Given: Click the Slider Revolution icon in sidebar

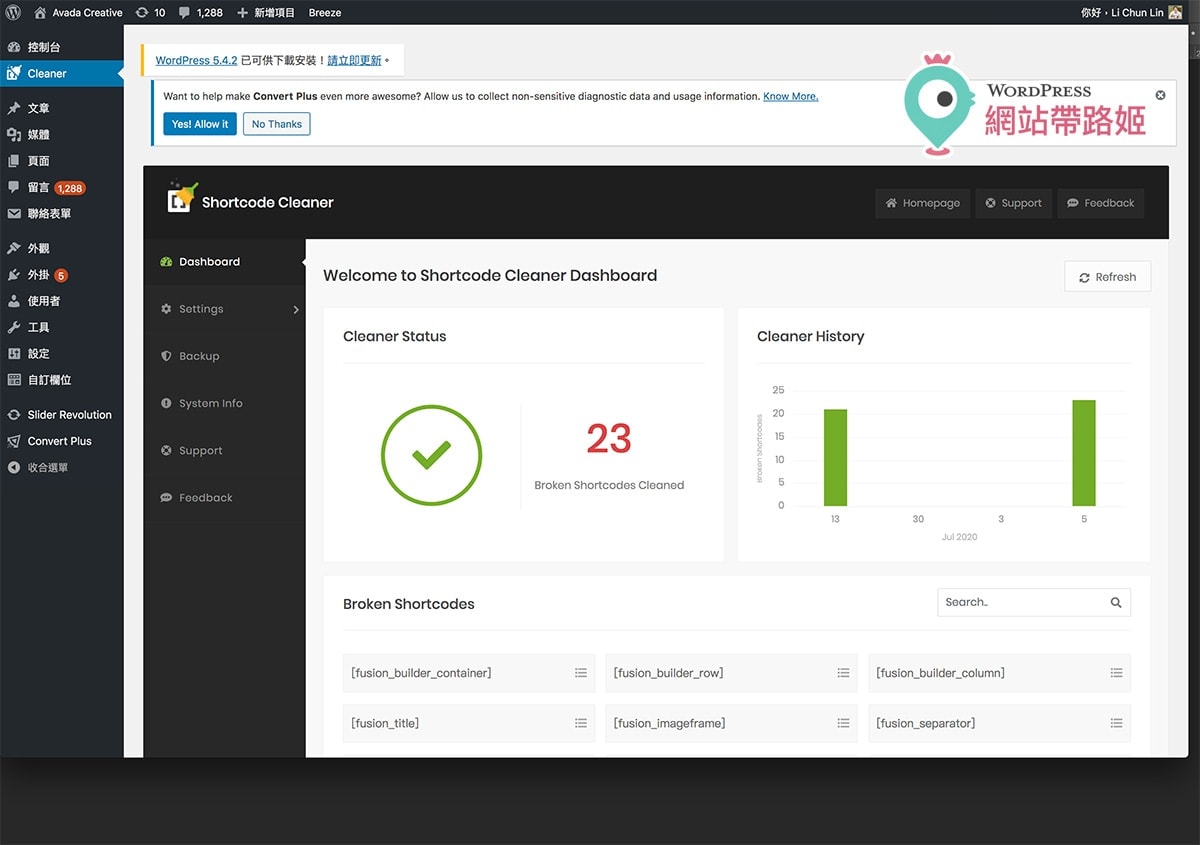Looking at the screenshot, I should pos(14,415).
